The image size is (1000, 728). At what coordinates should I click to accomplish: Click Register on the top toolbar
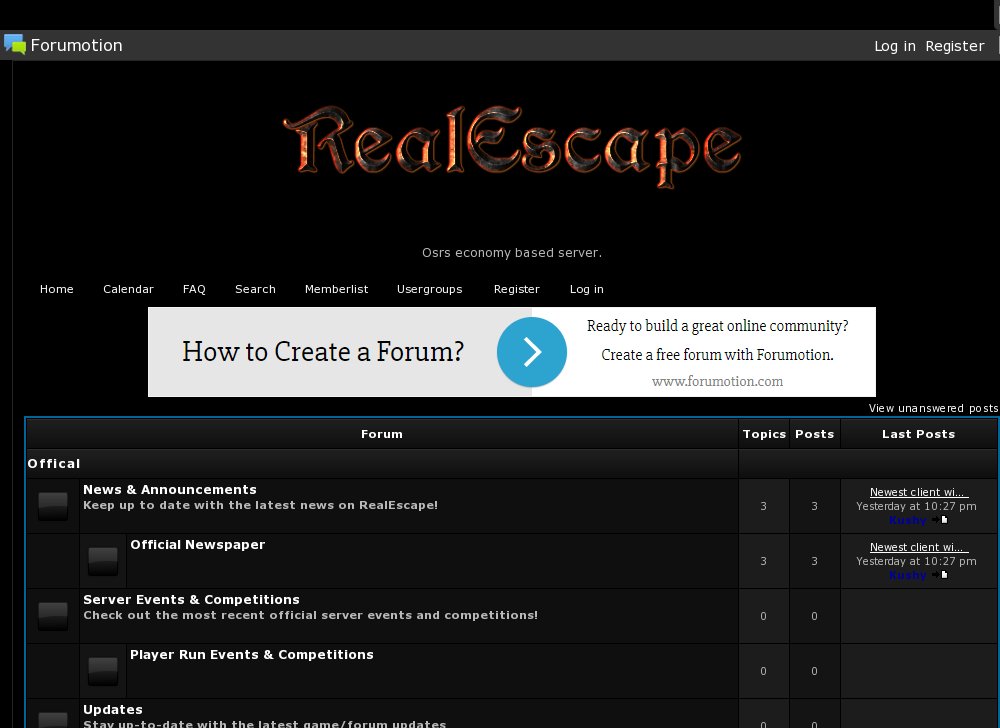pyautogui.click(x=955, y=46)
